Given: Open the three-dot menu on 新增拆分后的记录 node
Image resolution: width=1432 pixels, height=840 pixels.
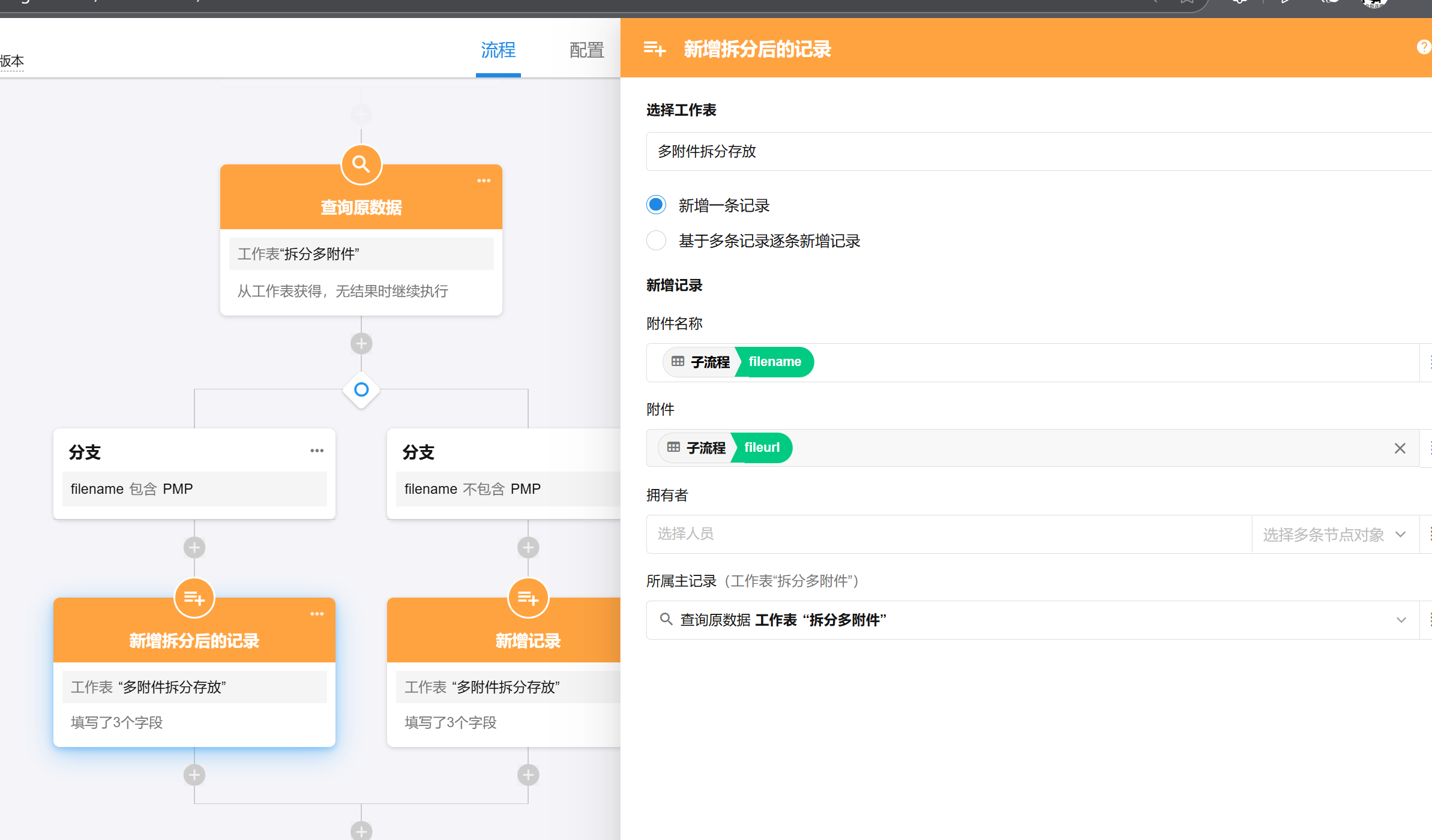Looking at the screenshot, I should tap(317, 614).
